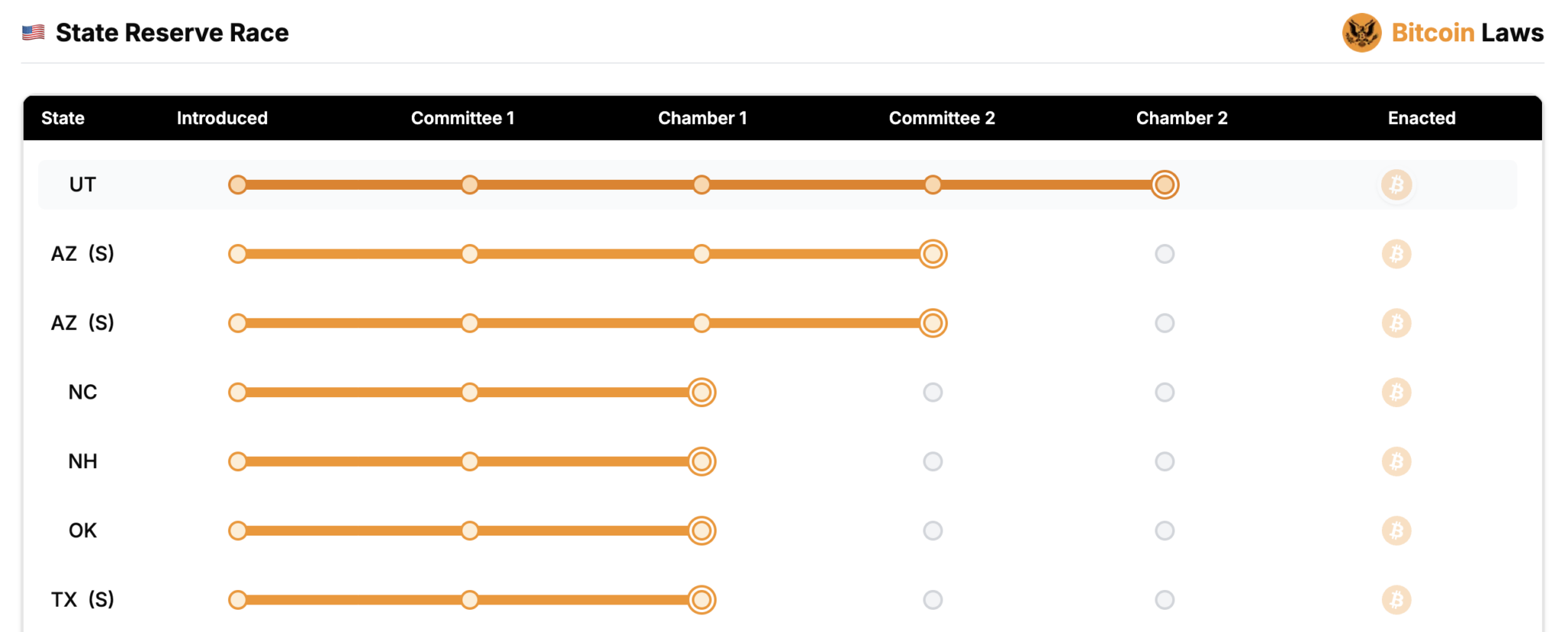Click the OK Committee 1 progress dot
The image size is (1568, 632).
(x=469, y=531)
